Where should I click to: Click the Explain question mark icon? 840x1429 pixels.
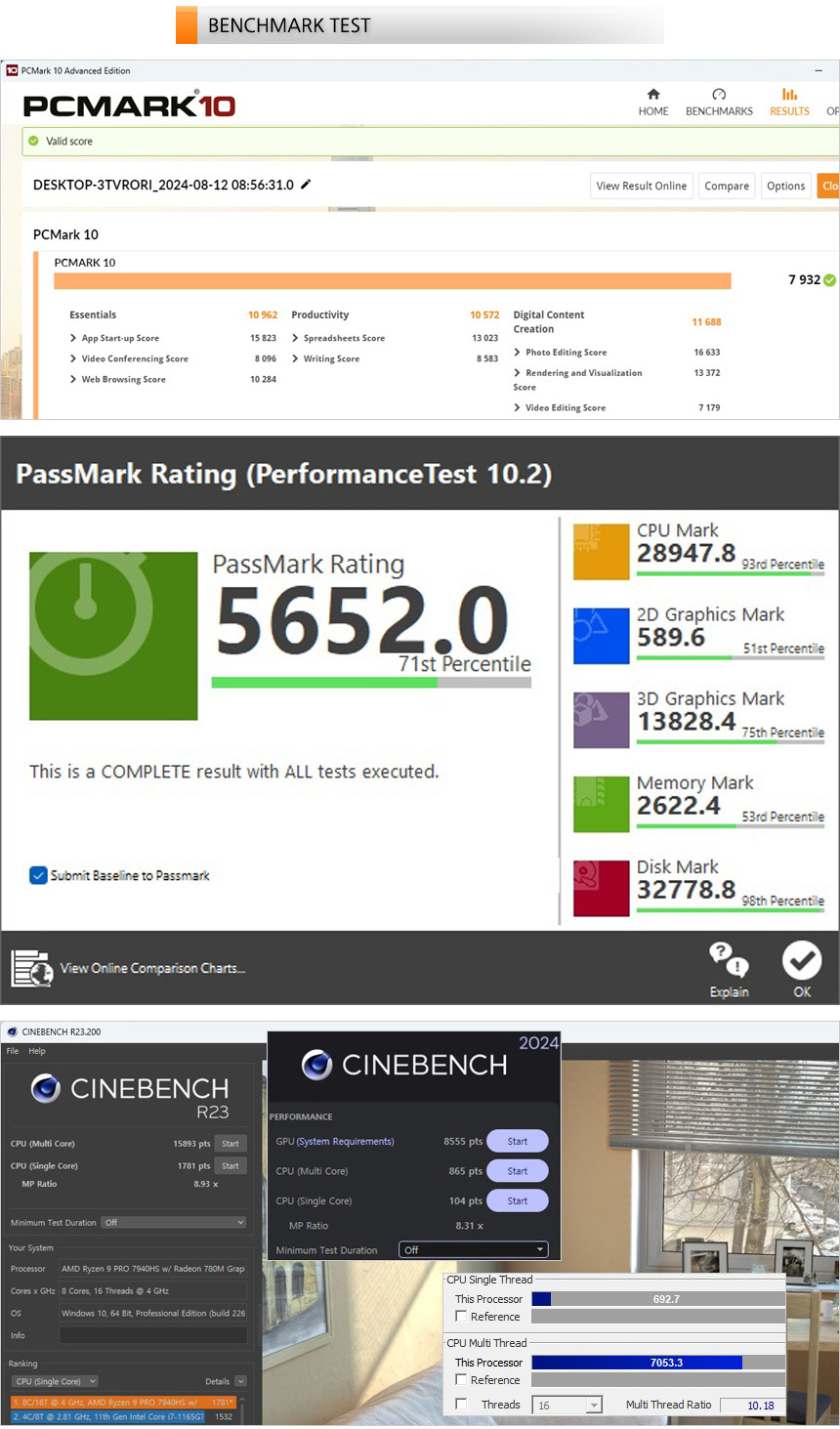729,959
